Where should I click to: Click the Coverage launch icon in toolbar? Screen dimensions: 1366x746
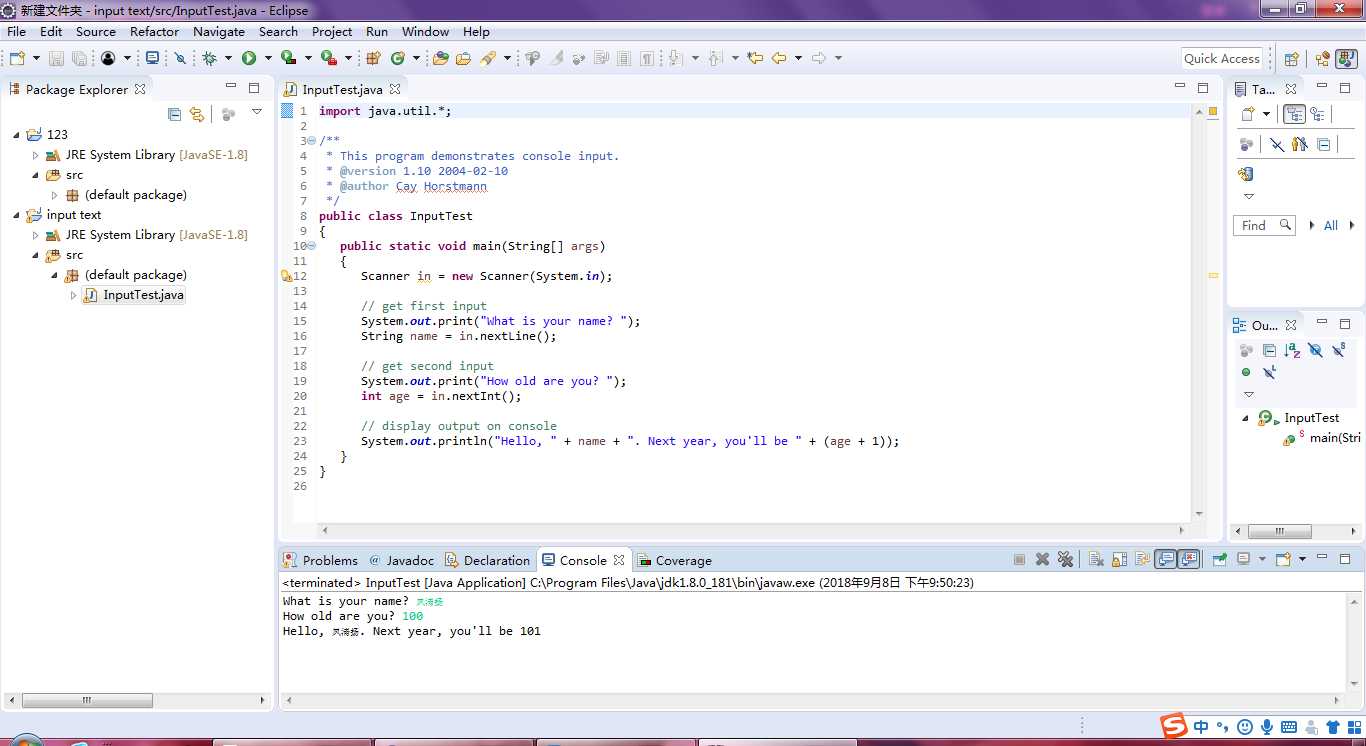point(289,58)
